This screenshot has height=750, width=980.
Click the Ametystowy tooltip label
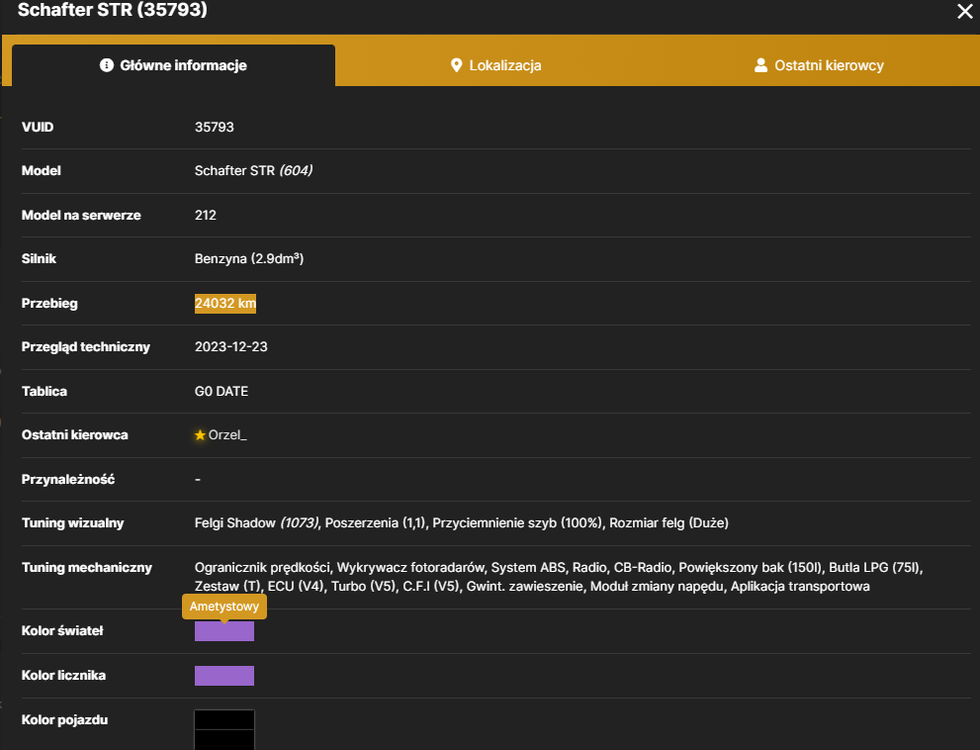coord(224,606)
